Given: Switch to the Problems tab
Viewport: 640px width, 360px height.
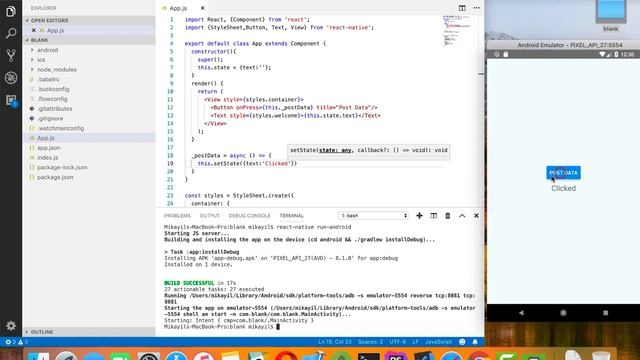Looking at the screenshot, I should pos(177,216).
